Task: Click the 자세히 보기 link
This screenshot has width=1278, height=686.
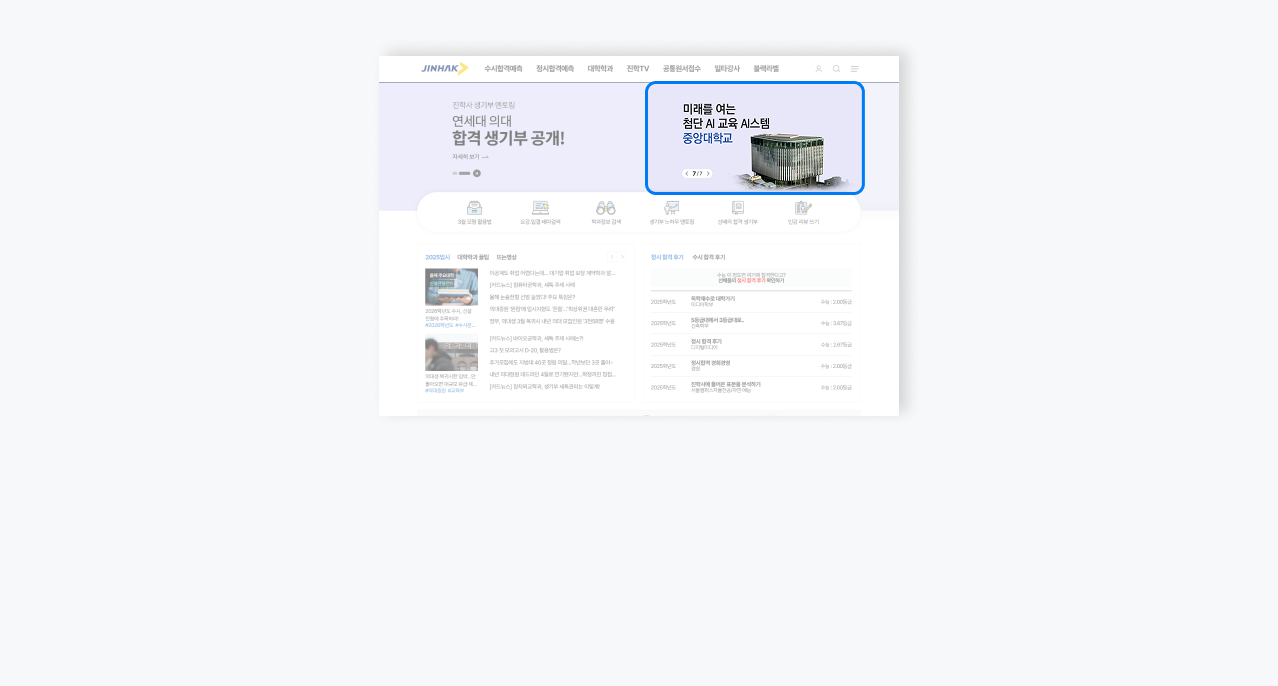Action: [x=470, y=156]
